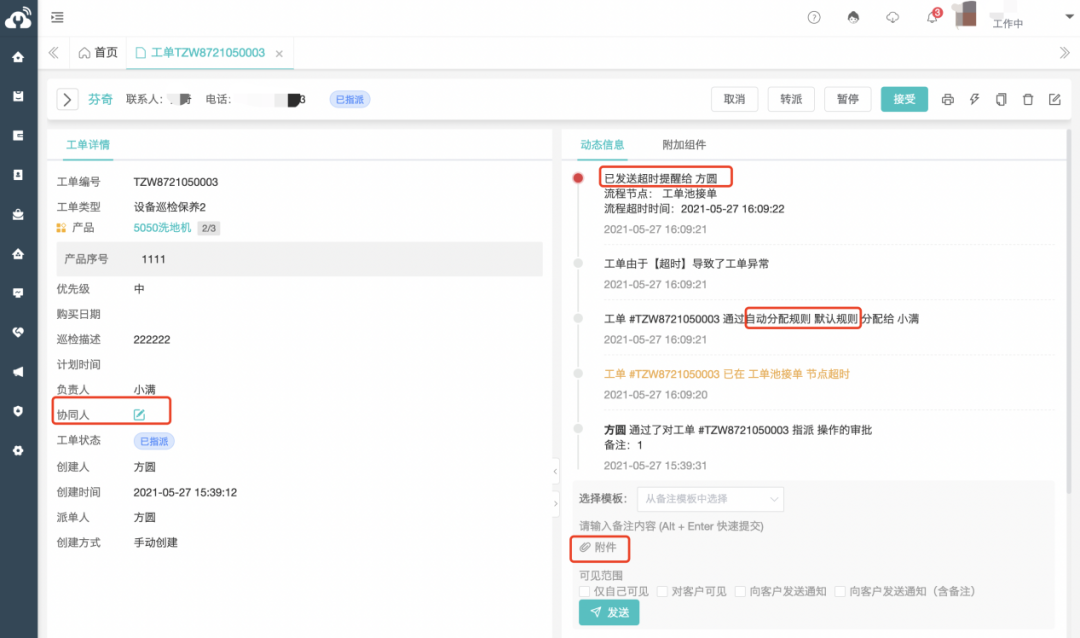
Task: Enable 仅自己可见 visibility option
Action: click(x=584, y=591)
